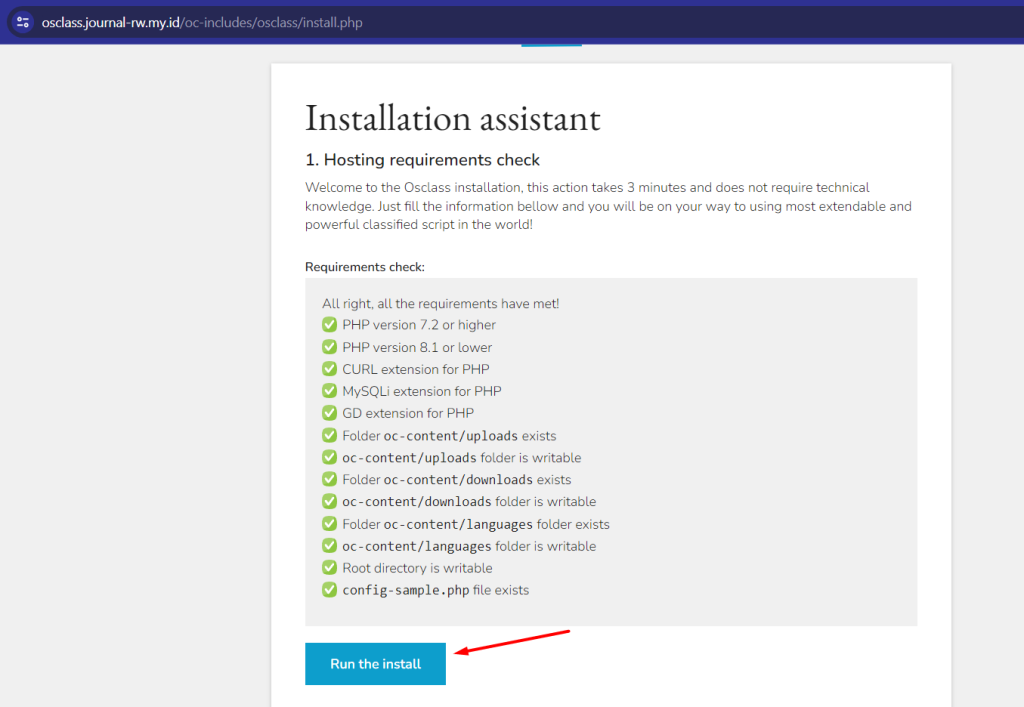
Task: Click the Installation assistant heading
Action: coord(452,118)
